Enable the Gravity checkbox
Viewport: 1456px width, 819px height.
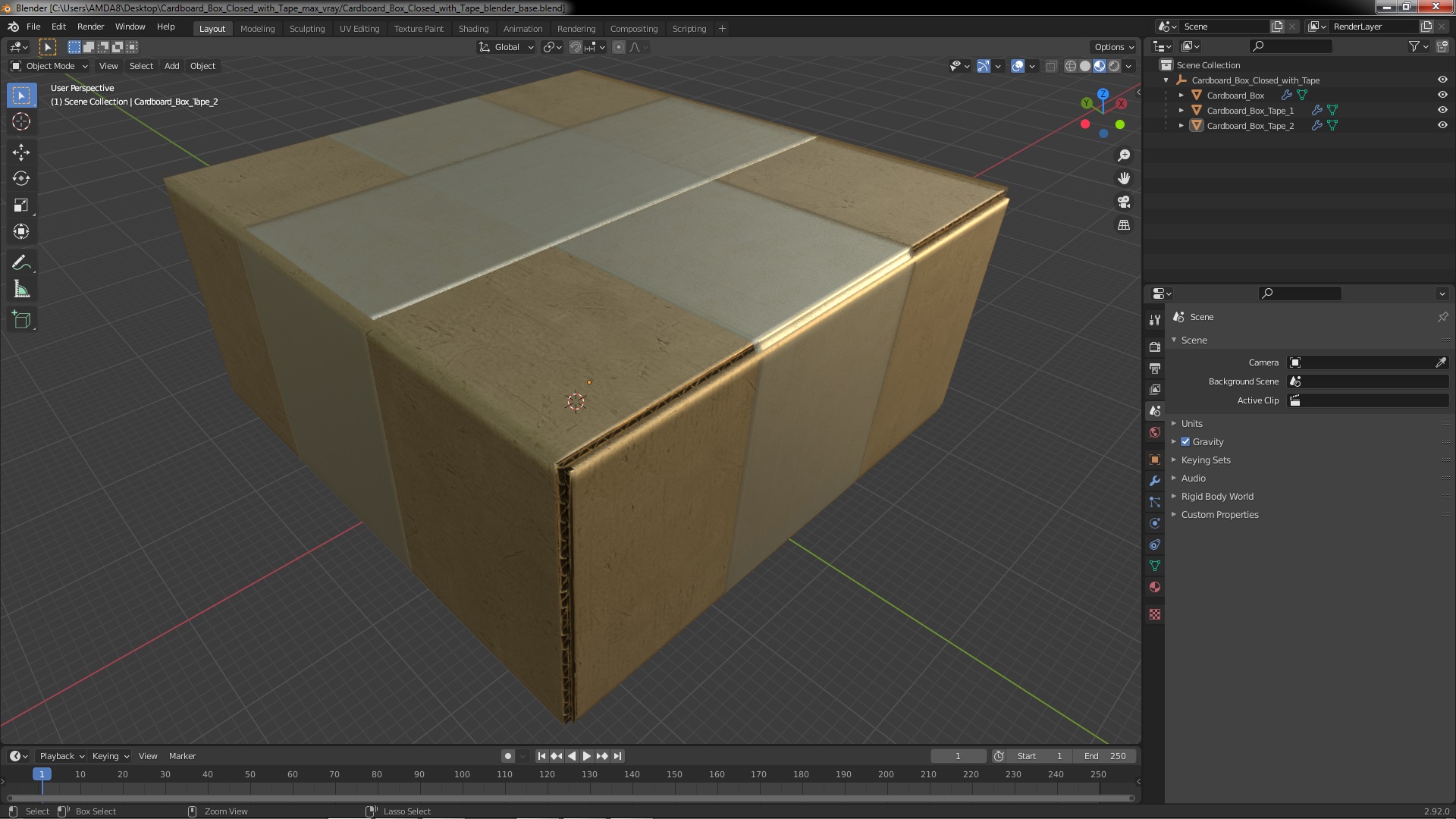tap(1185, 441)
